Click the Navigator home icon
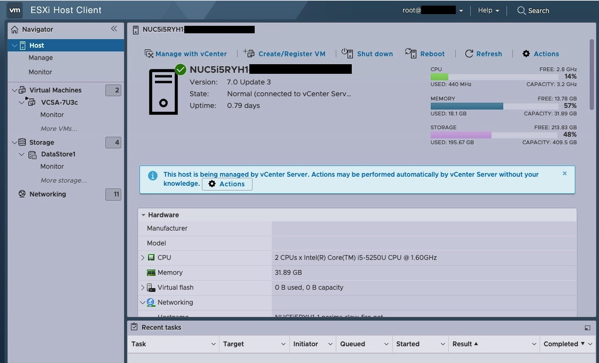The image size is (599, 363). [x=15, y=29]
